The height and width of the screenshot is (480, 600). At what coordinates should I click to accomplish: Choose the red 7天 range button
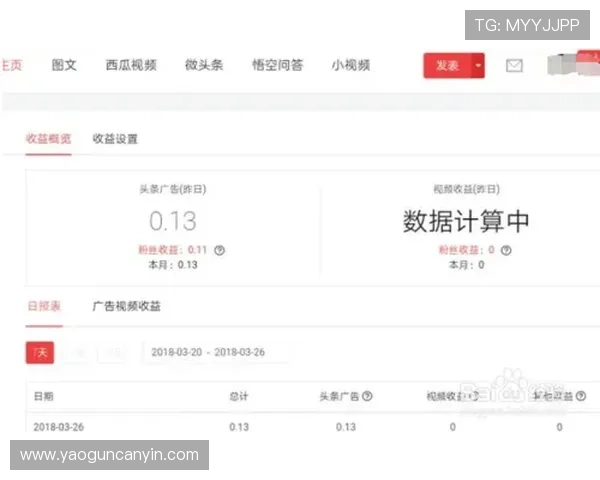[40, 352]
